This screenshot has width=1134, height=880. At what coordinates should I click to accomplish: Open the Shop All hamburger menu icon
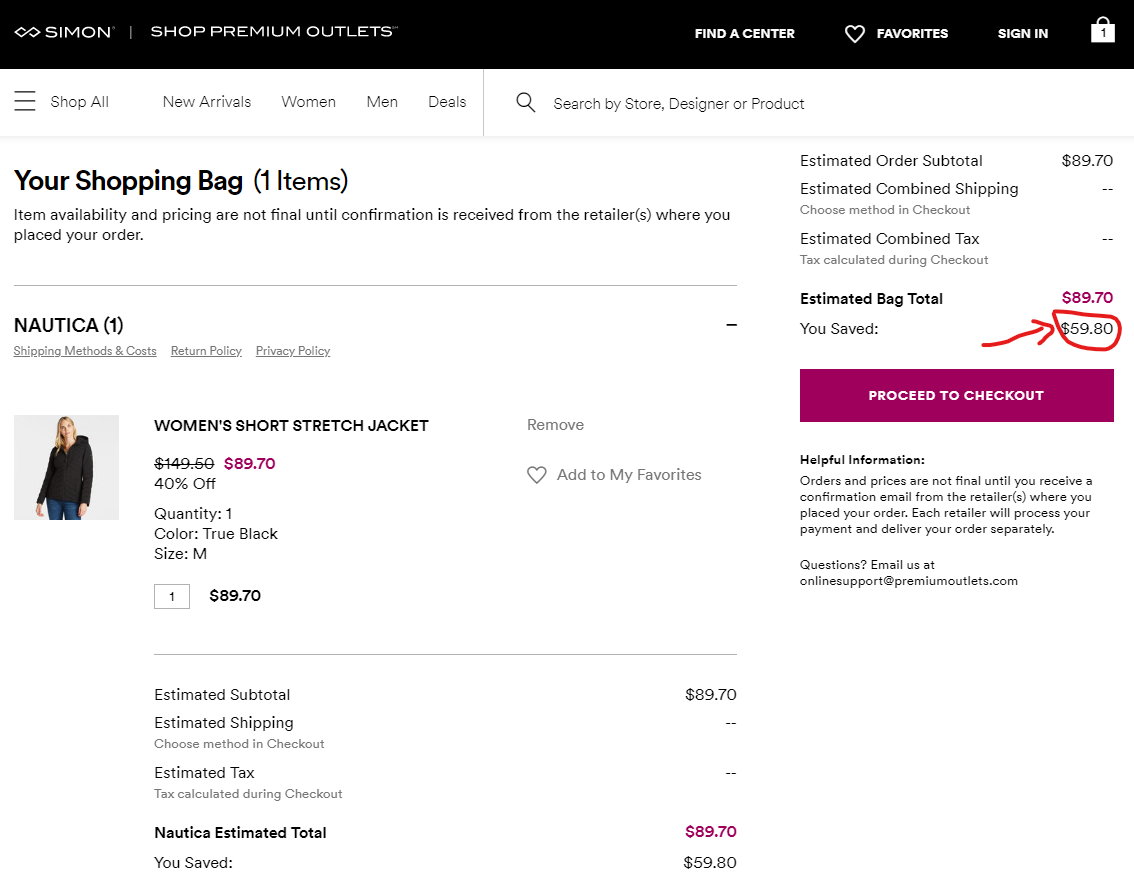[x=25, y=102]
